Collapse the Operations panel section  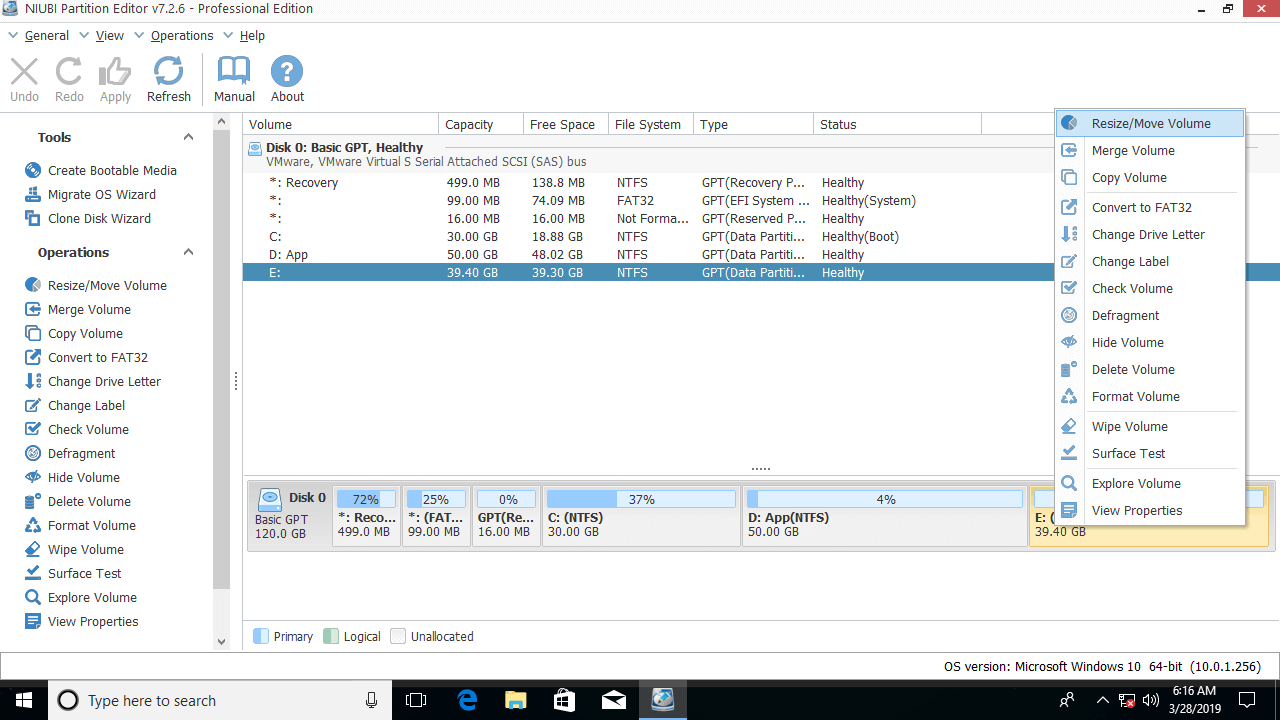pyautogui.click(x=188, y=252)
